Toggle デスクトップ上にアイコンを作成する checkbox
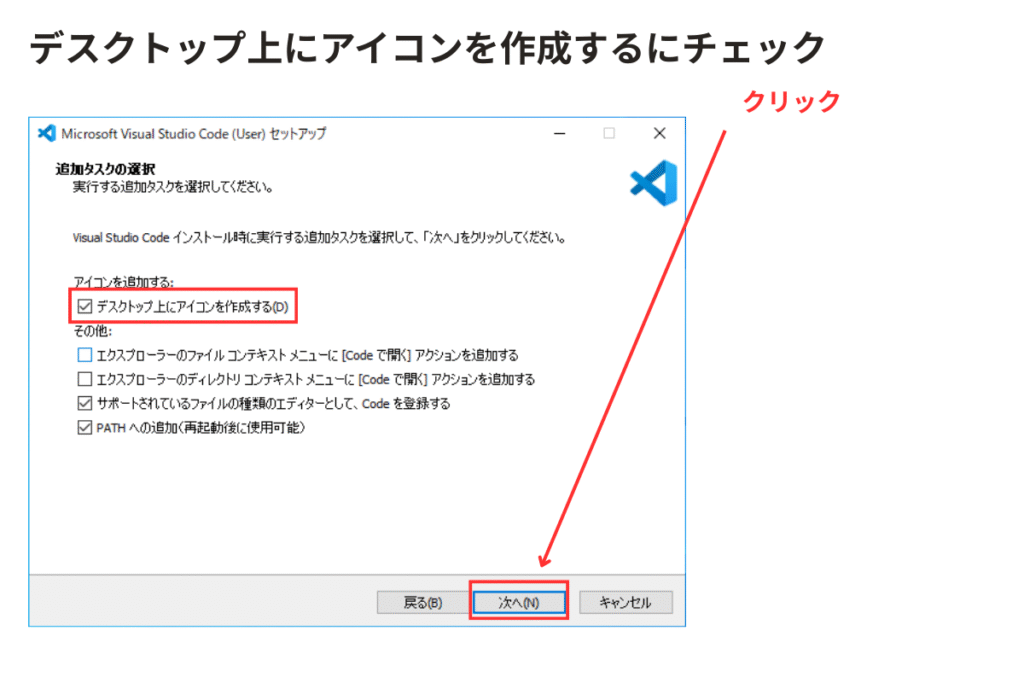Image resolution: width=1024 pixels, height=683 pixels. (84, 306)
